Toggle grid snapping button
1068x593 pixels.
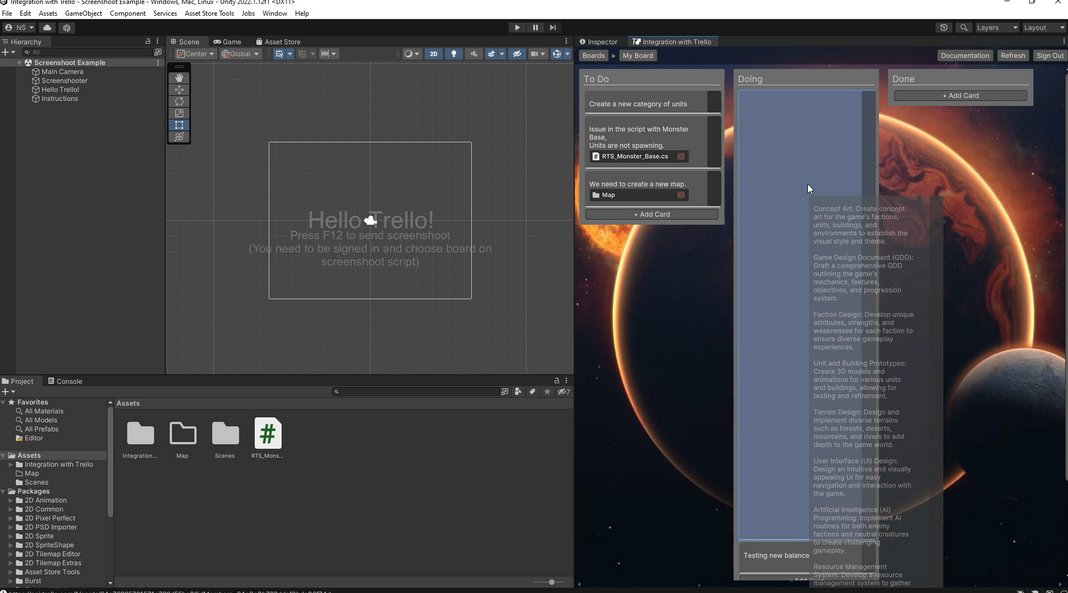[x=302, y=54]
